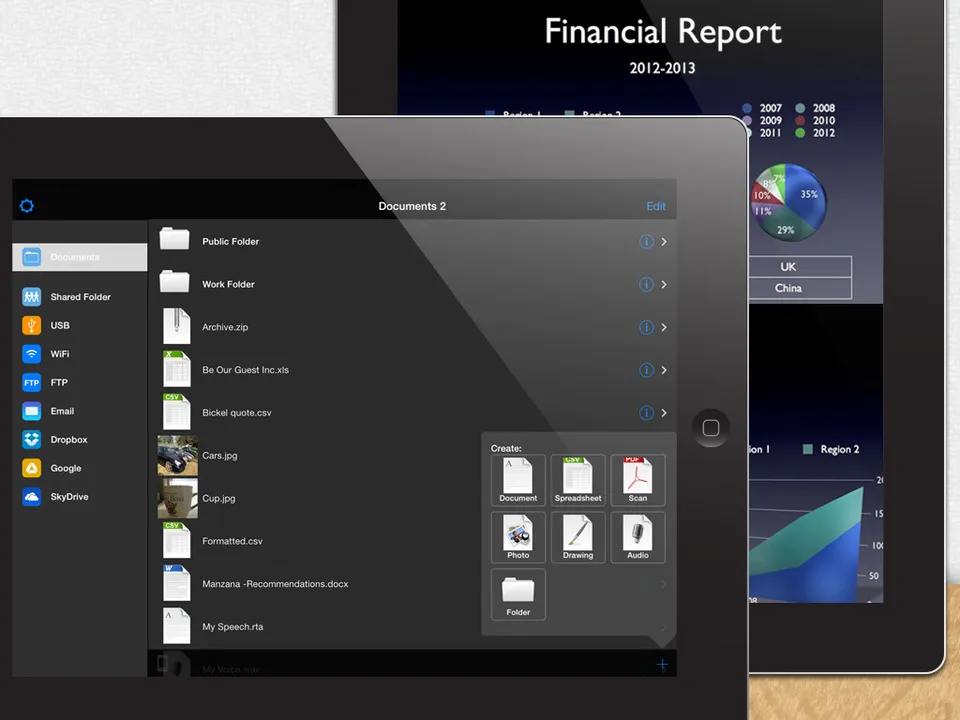960x720 pixels.
Task: Create a new Photo
Action: (x=517, y=536)
